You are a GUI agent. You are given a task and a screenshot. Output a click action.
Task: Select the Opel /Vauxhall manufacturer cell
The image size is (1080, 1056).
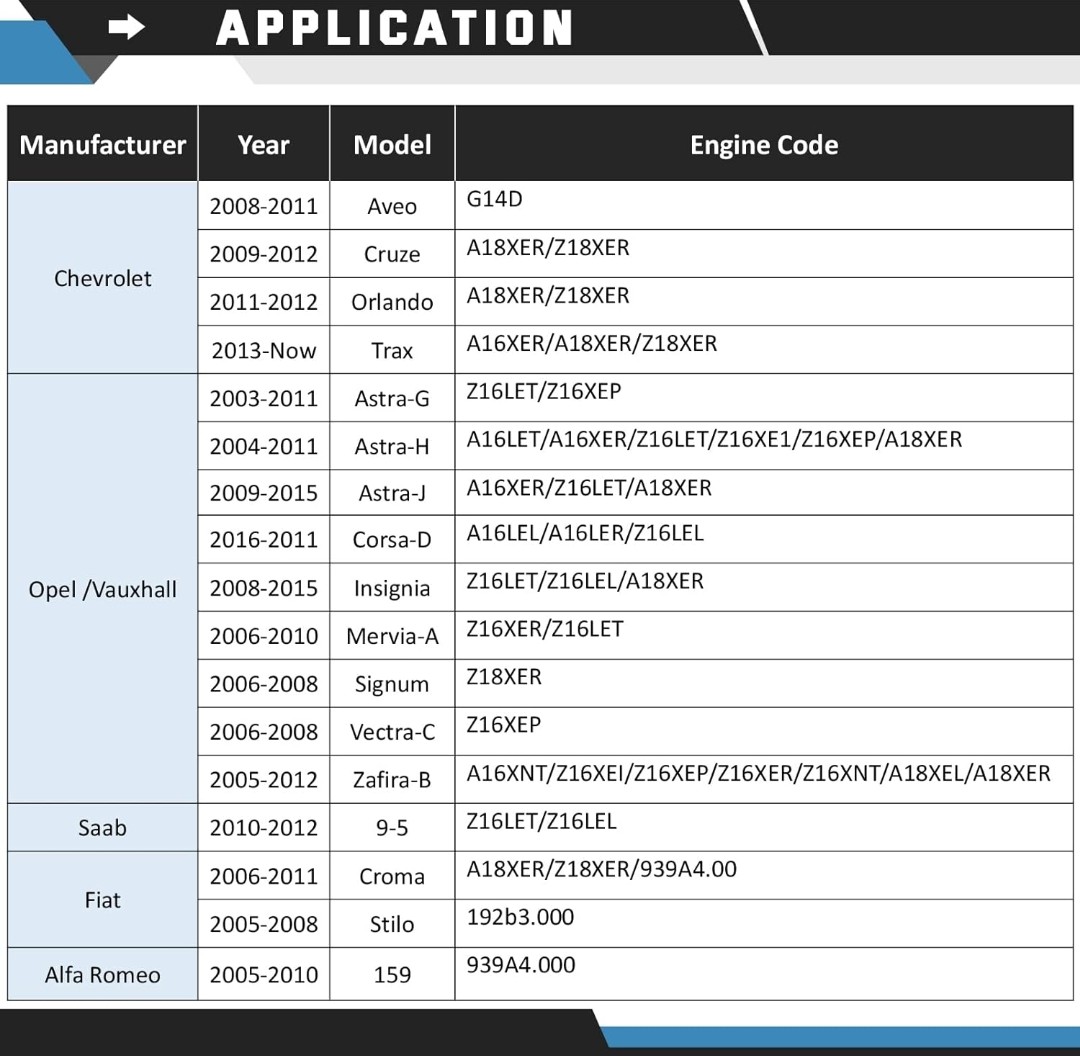pyautogui.click(x=102, y=589)
